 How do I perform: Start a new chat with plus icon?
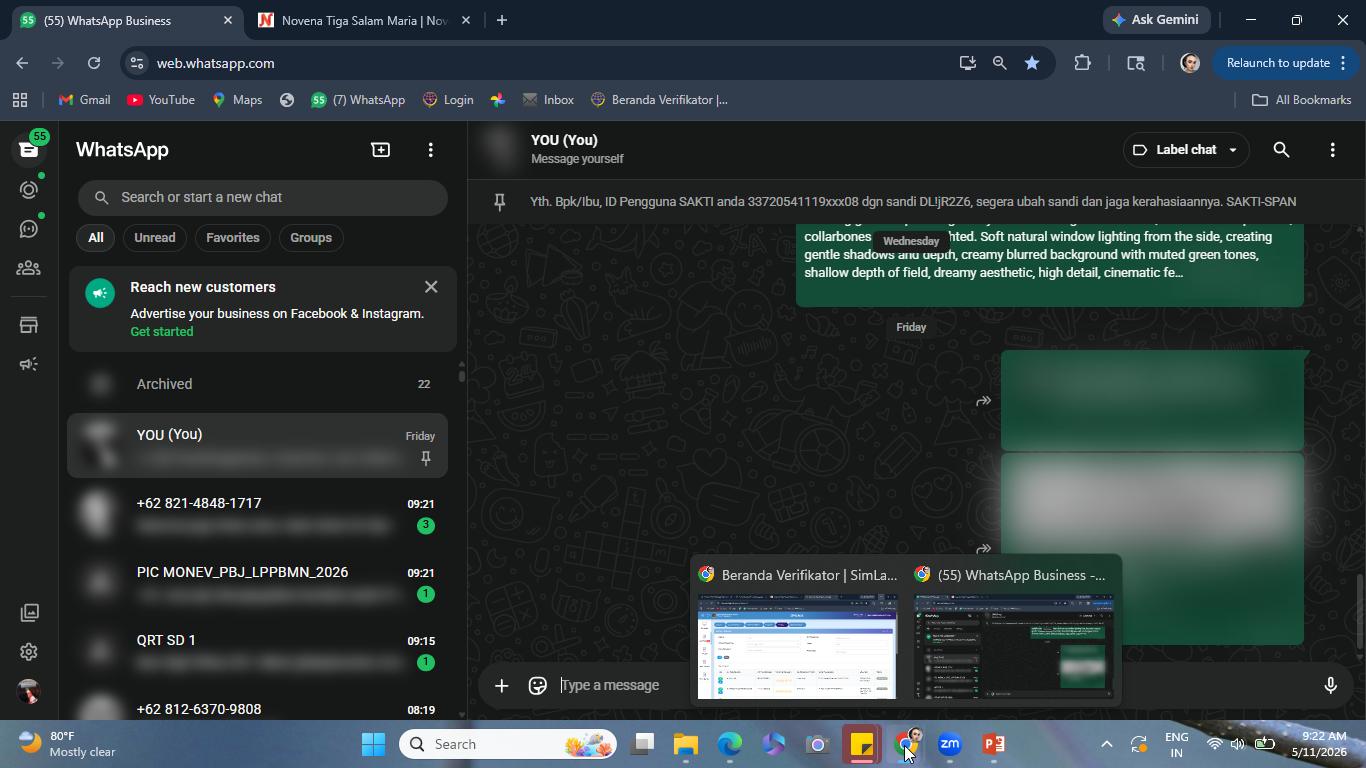tap(380, 149)
